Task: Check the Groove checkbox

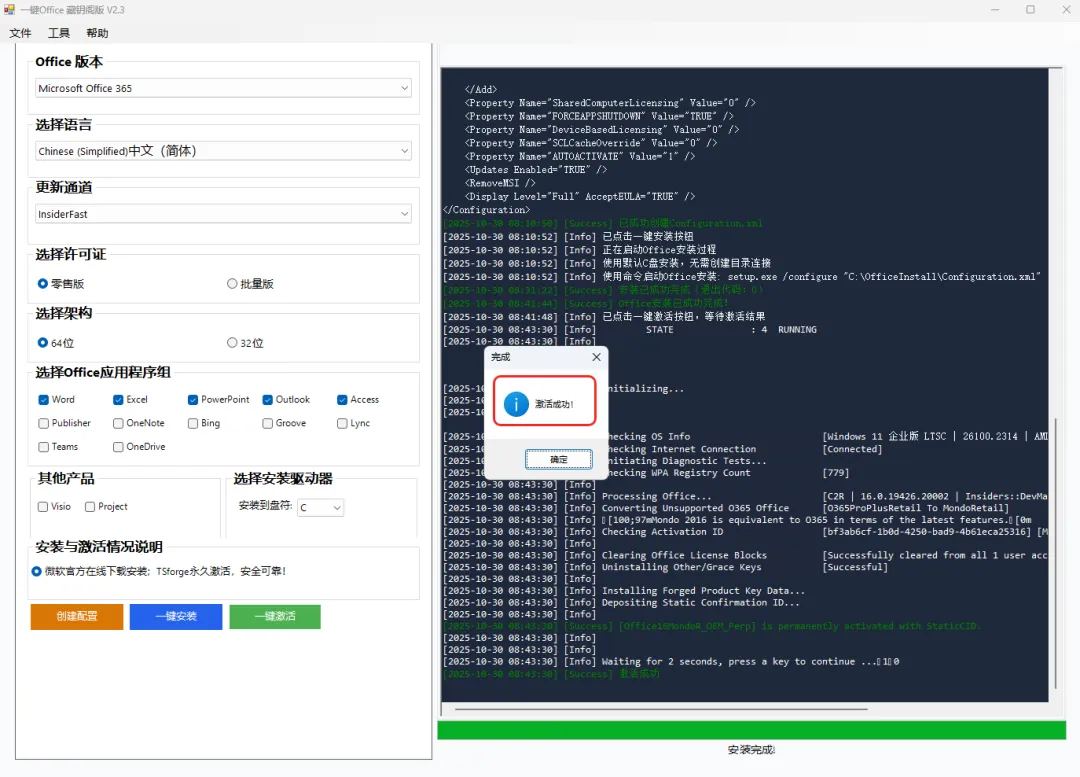Action: coord(267,423)
